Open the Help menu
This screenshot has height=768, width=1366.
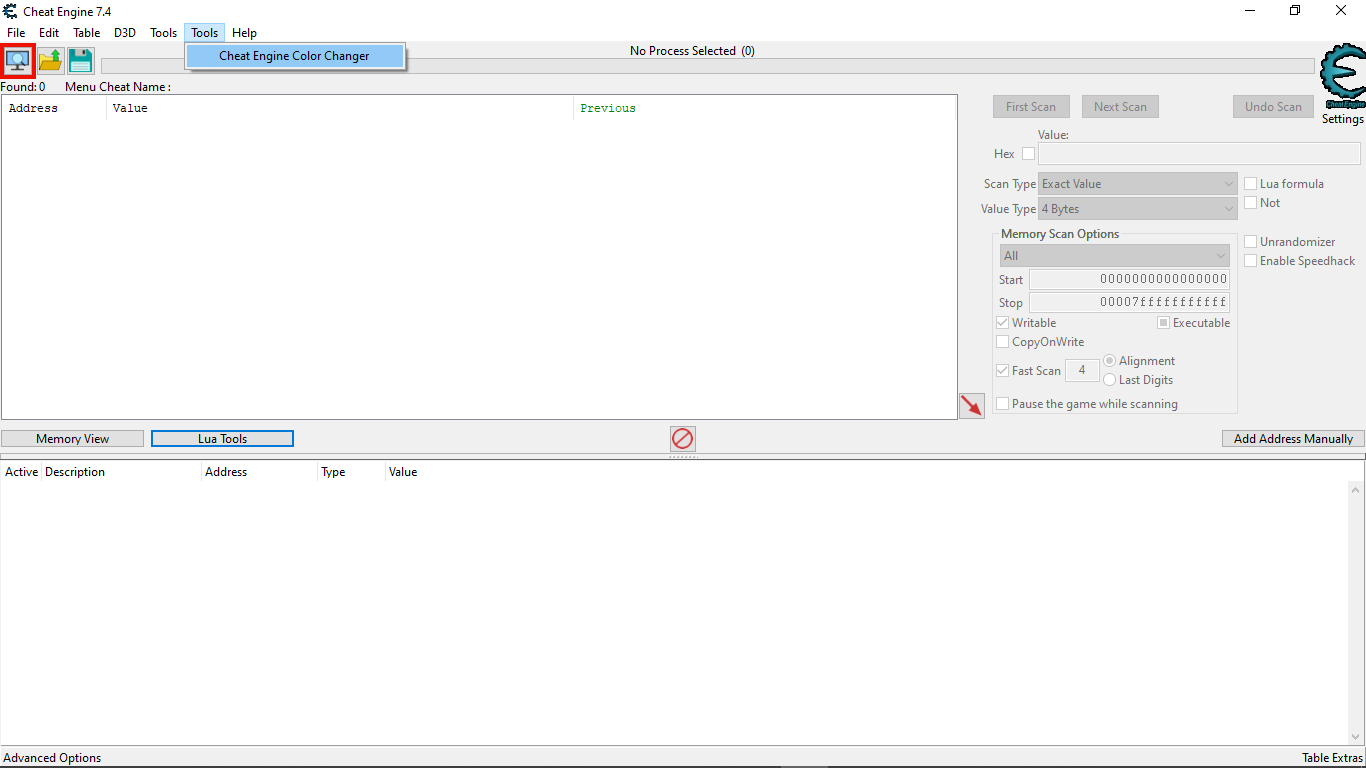coord(244,33)
